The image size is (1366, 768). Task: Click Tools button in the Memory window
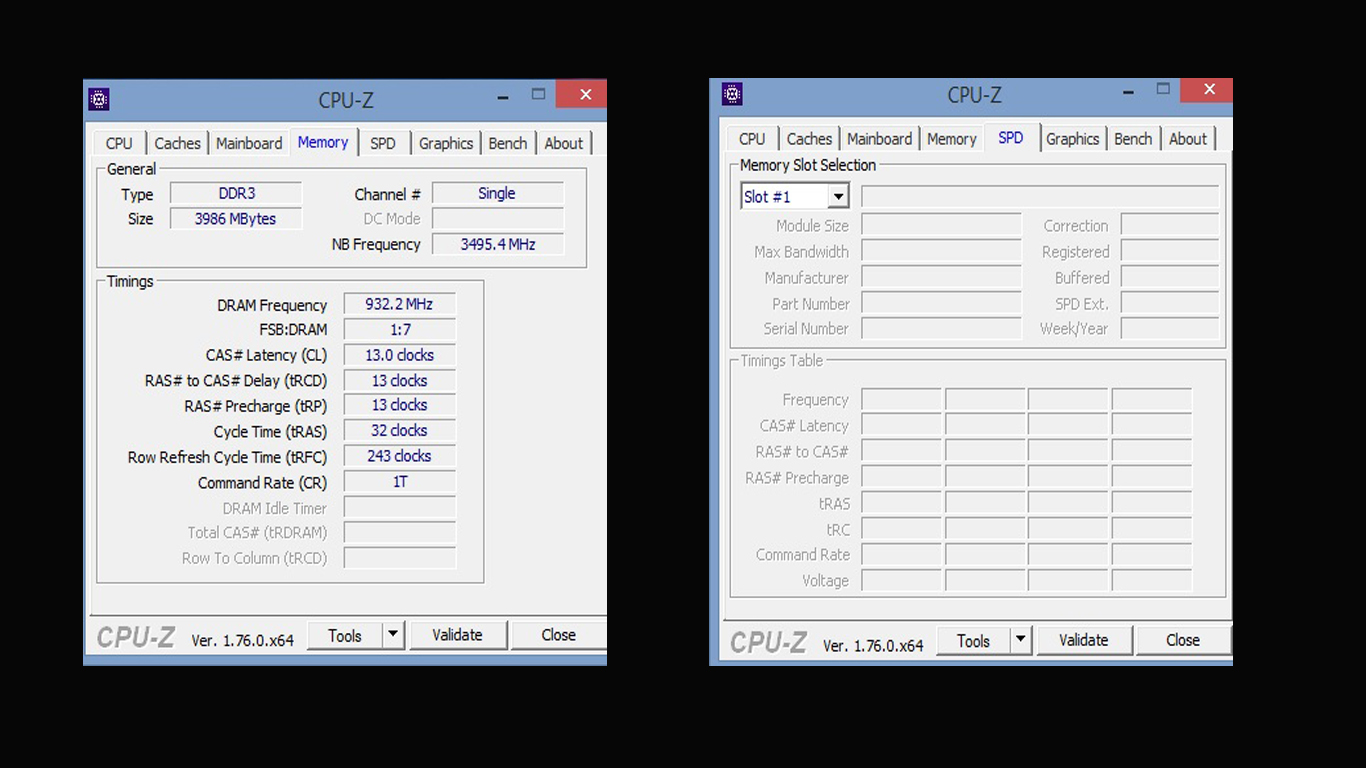pos(345,635)
